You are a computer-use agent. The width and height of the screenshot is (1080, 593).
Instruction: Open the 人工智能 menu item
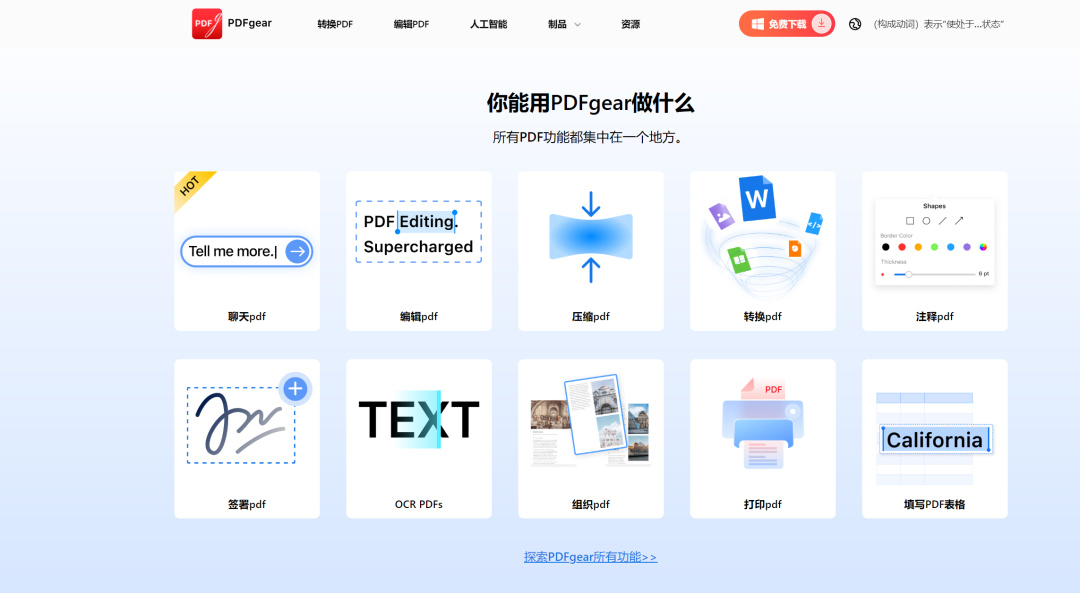click(x=488, y=24)
